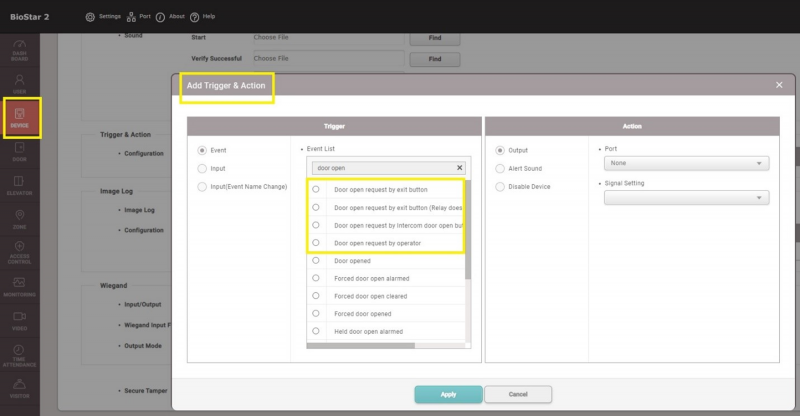Select the Input trigger radio button
The width and height of the screenshot is (800, 416).
coord(203,169)
